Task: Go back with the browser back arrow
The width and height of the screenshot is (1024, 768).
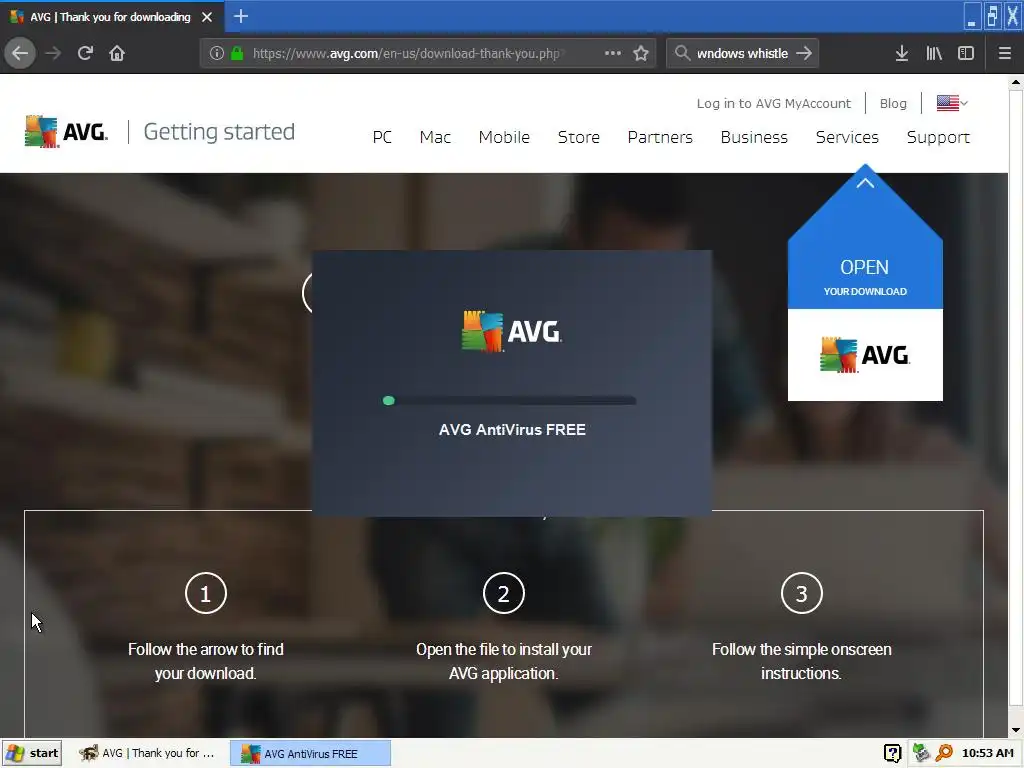Action: tap(20, 54)
